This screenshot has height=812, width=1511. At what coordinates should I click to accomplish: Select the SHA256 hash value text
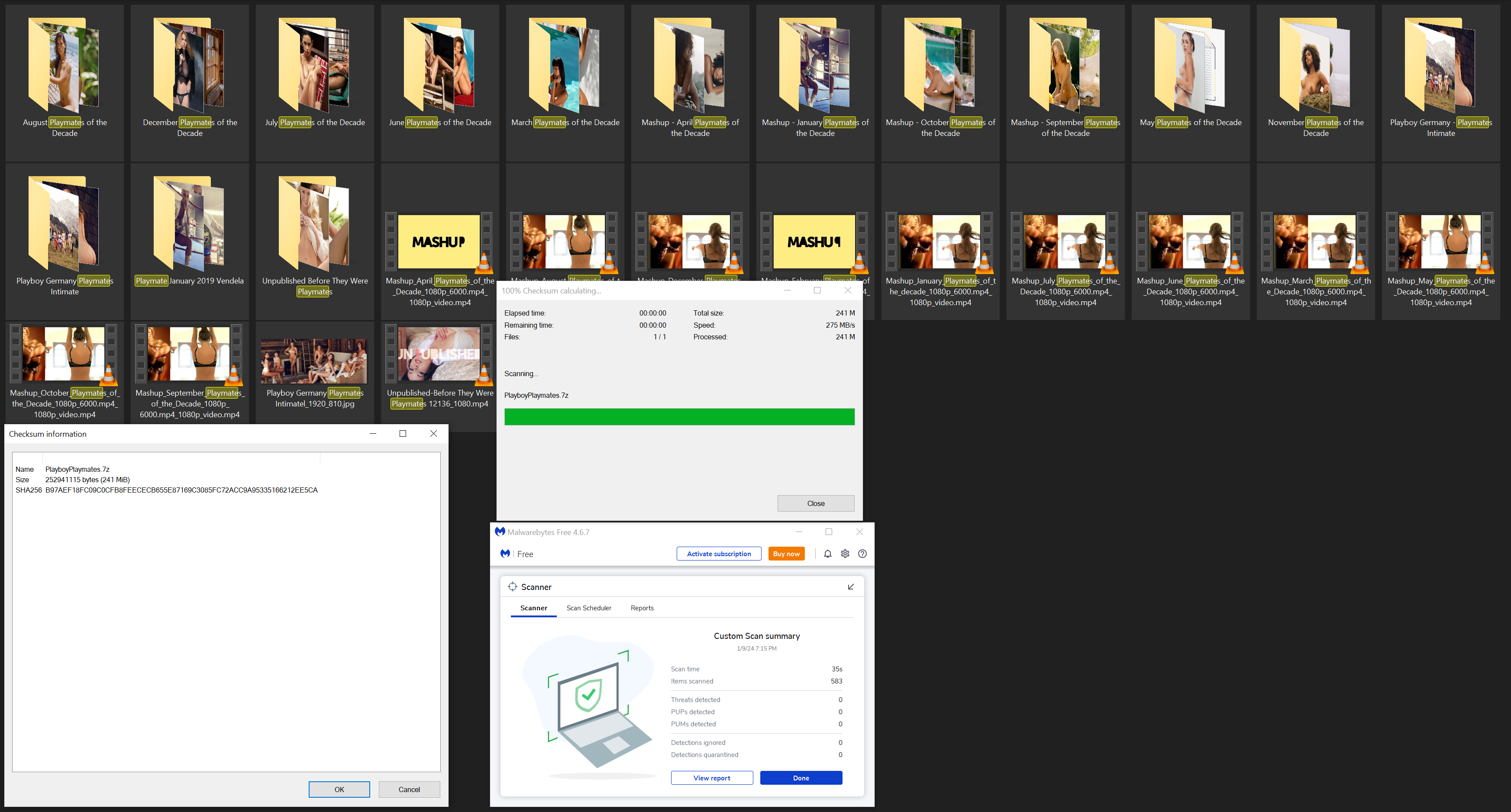click(x=181, y=490)
